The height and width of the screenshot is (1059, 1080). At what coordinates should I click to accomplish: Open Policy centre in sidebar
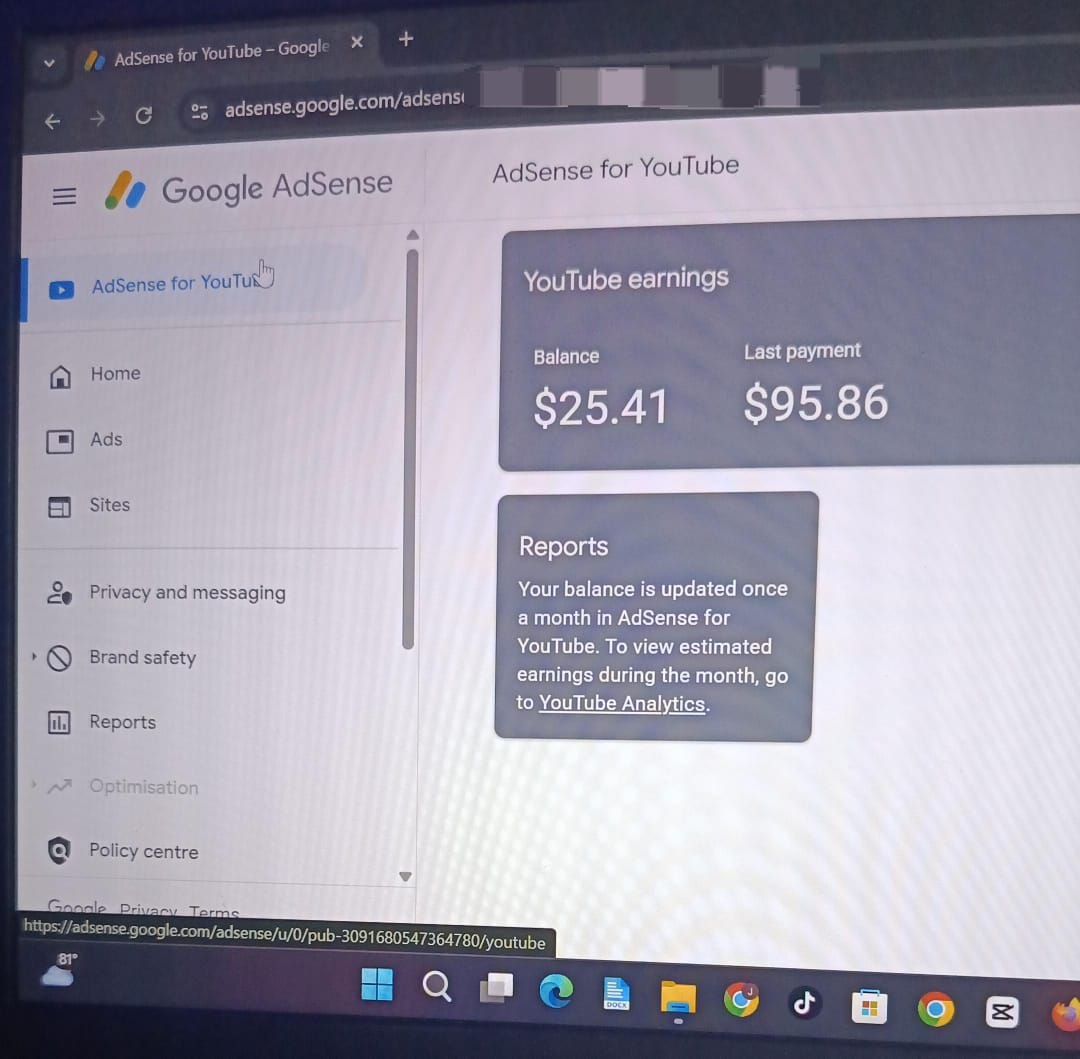click(x=143, y=852)
